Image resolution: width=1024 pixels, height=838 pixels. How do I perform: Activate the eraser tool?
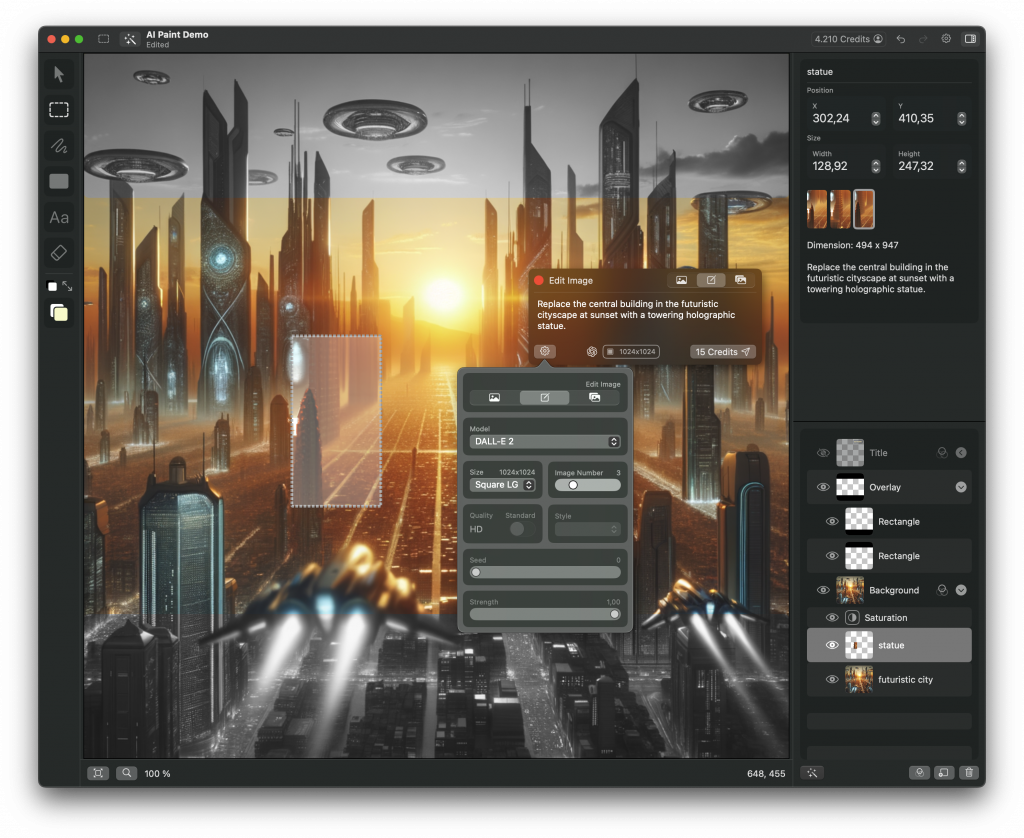tap(59, 253)
